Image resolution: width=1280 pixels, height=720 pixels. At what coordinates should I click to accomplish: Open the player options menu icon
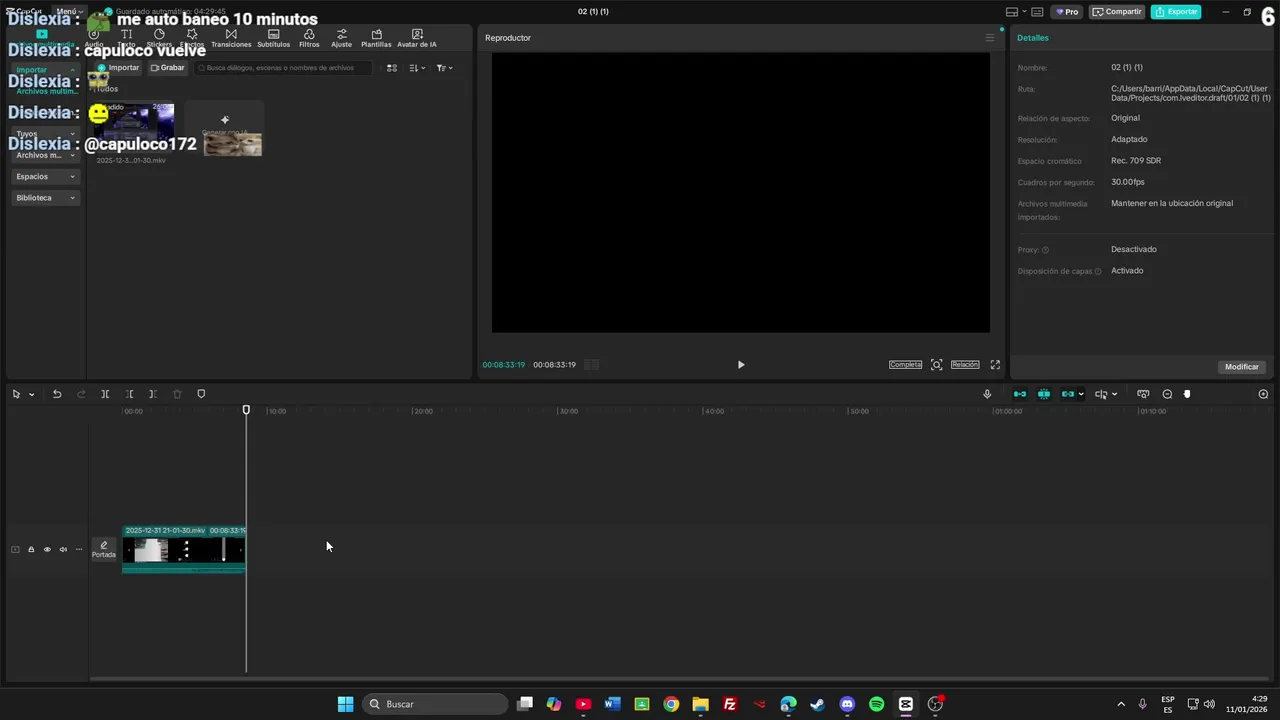click(x=990, y=38)
